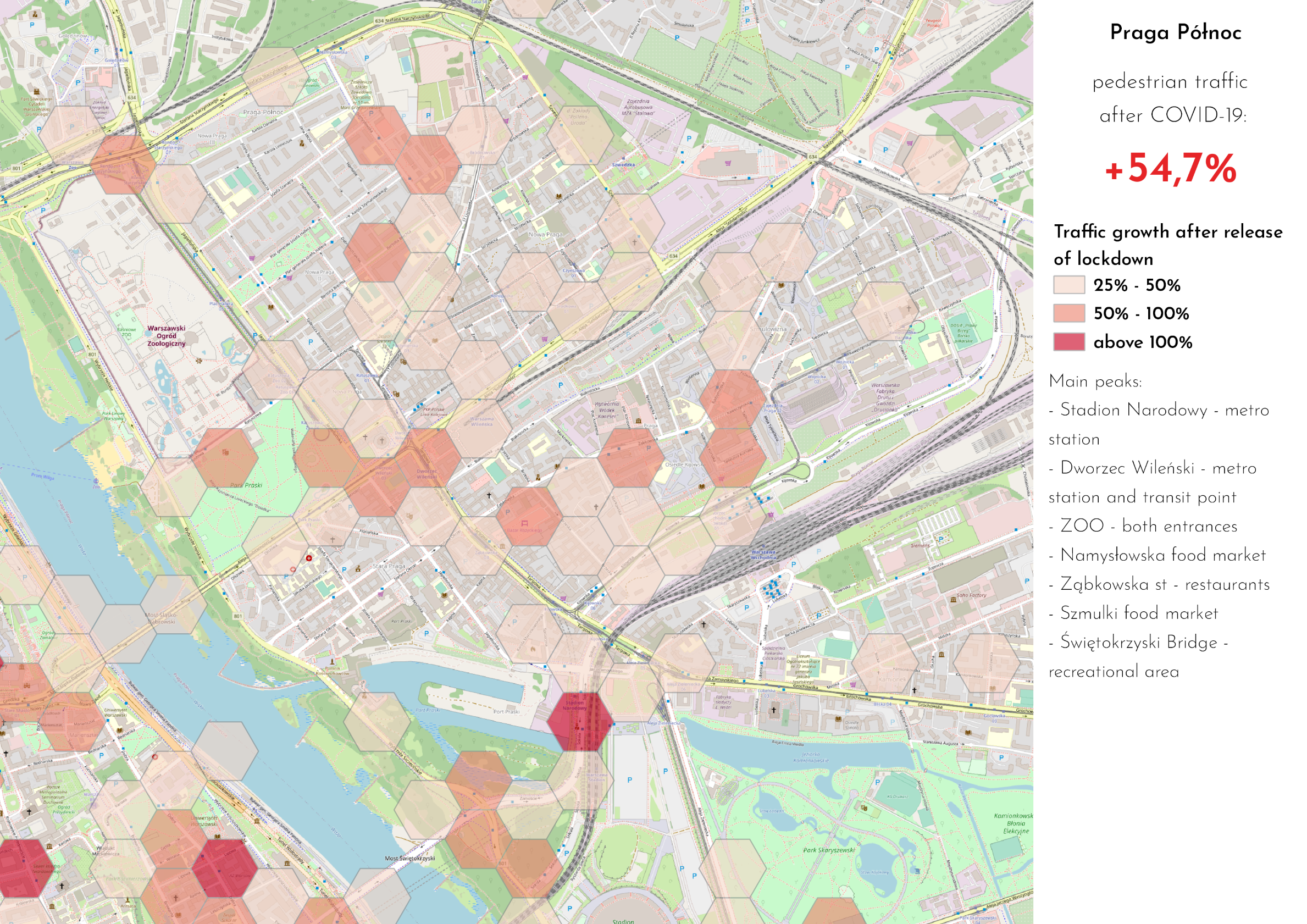Viewport: 1307px width, 924px height.
Task: Click the 25% - 50% legend color swatch
Action: click(1068, 285)
